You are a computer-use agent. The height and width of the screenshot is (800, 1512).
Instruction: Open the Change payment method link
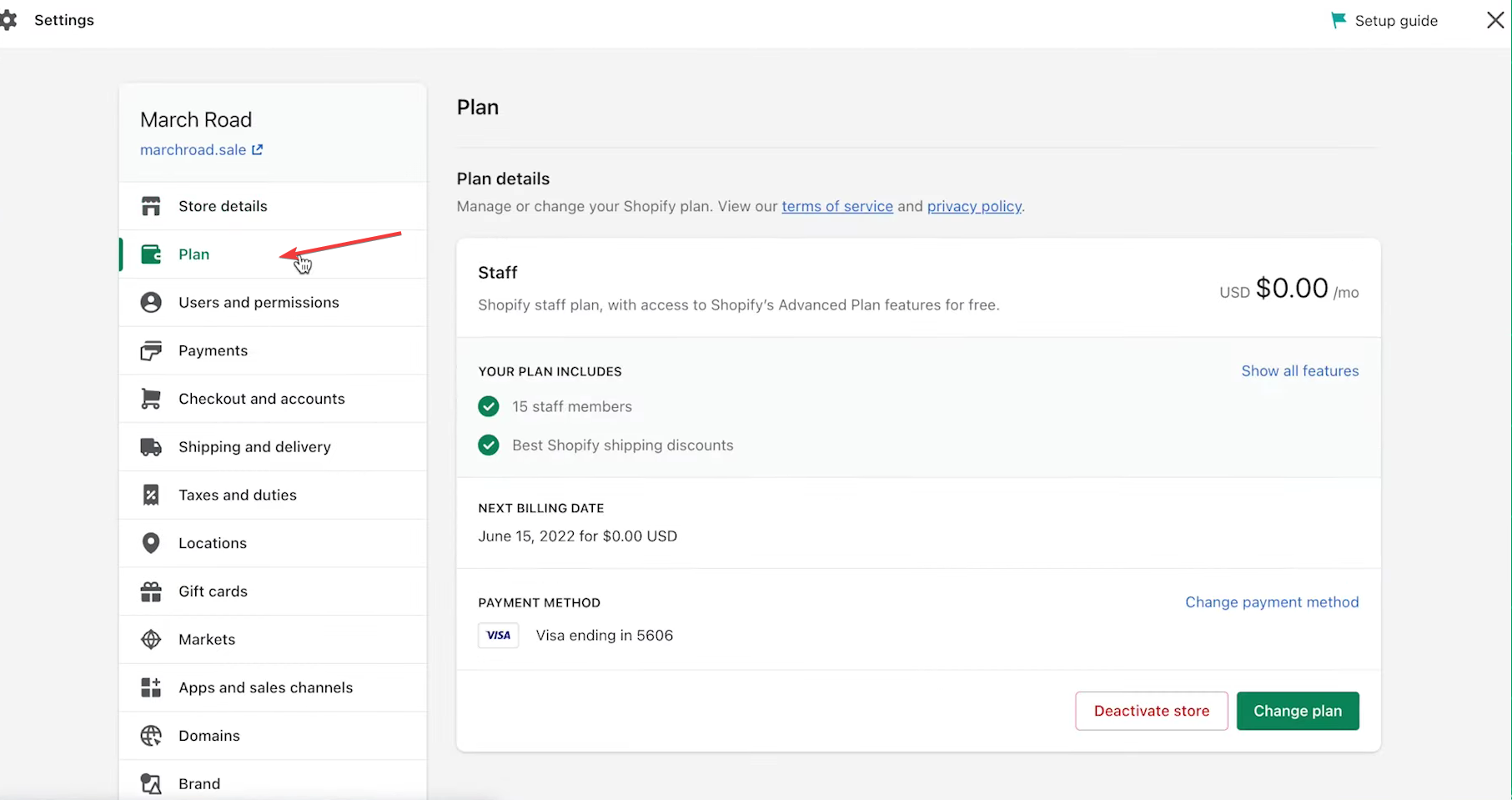(x=1271, y=602)
